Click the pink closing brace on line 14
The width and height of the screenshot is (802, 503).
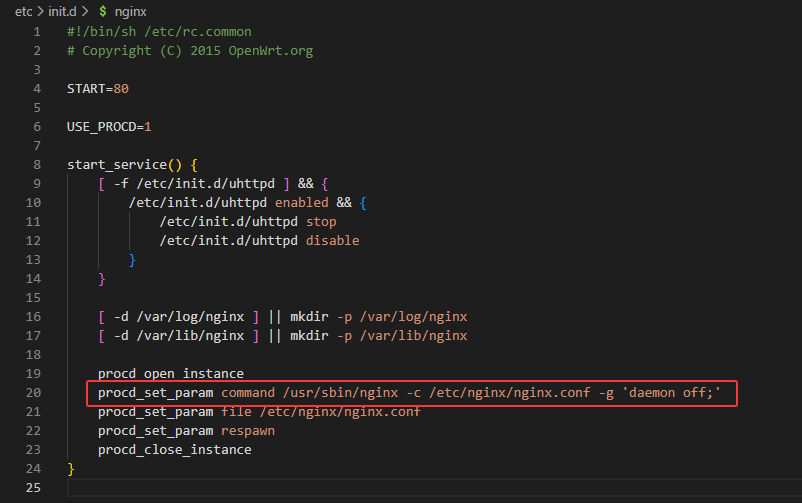(101, 279)
